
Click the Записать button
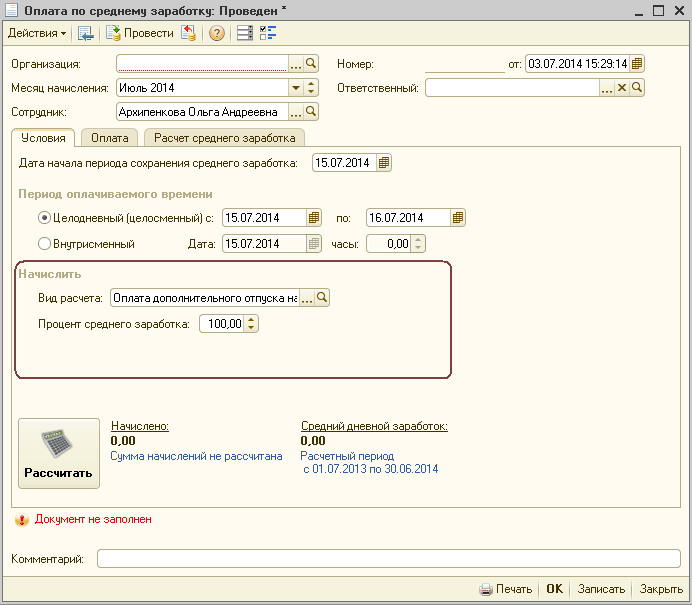pos(603,589)
